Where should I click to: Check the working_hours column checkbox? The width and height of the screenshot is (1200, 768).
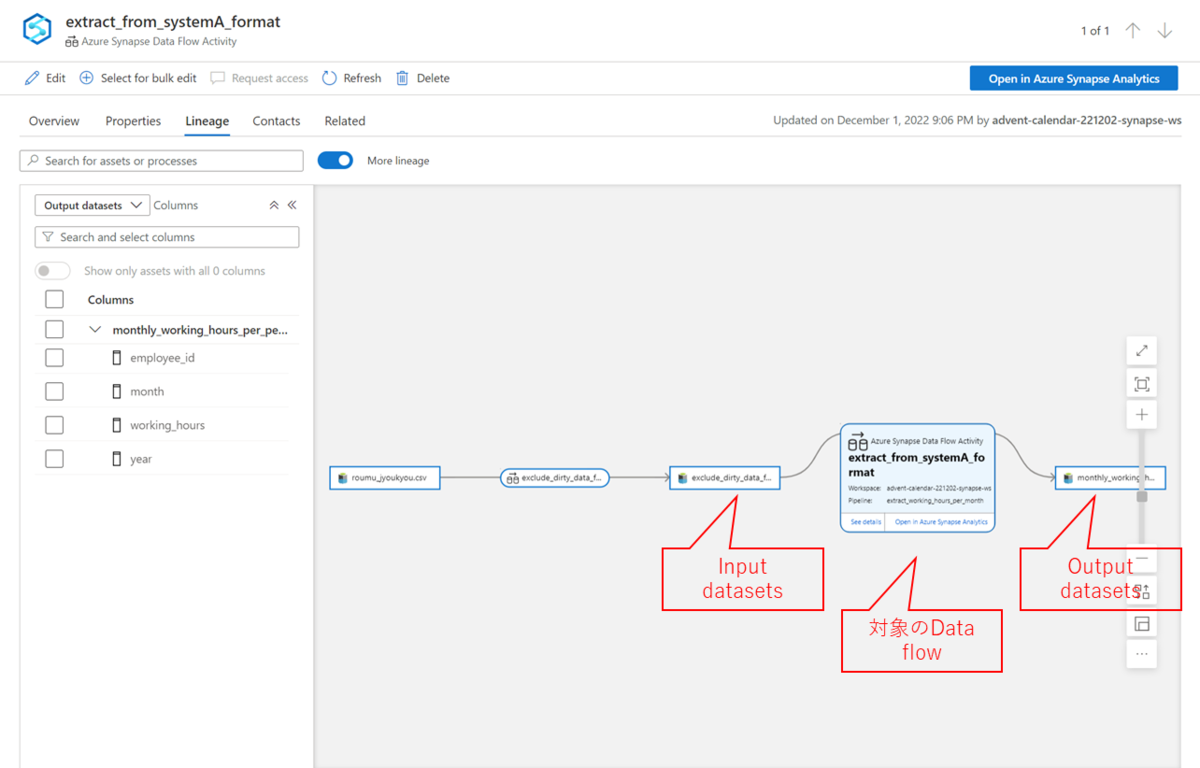[54, 425]
